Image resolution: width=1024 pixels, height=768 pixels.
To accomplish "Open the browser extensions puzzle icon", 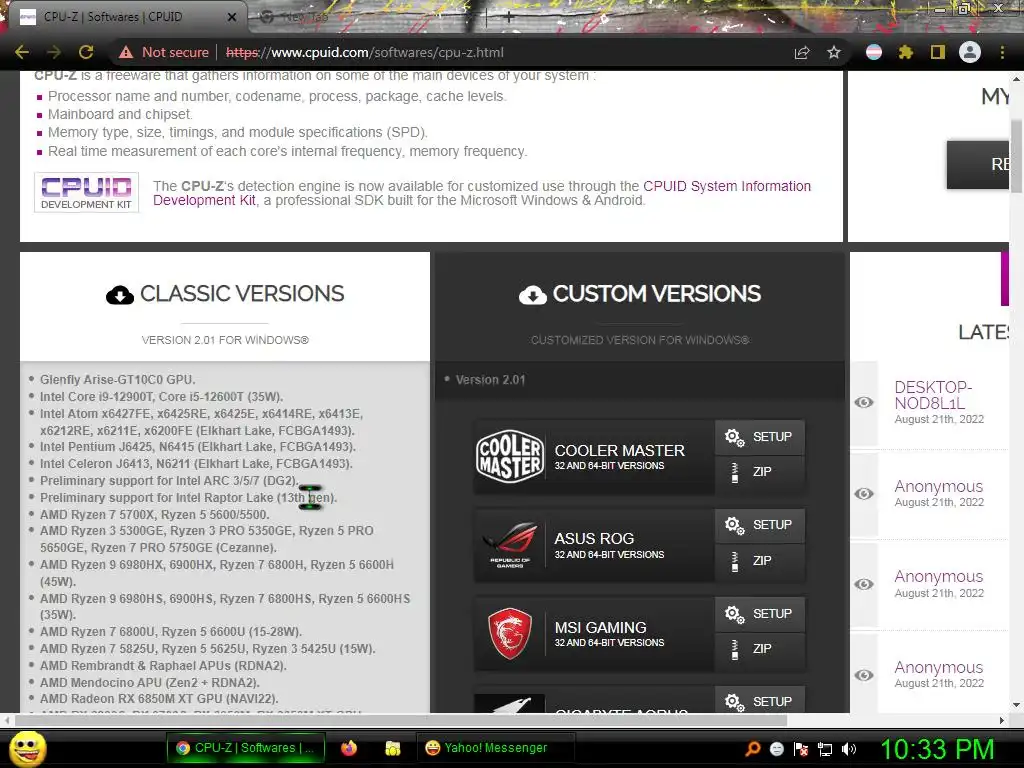I will pyautogui.click(x=906, y=52).
